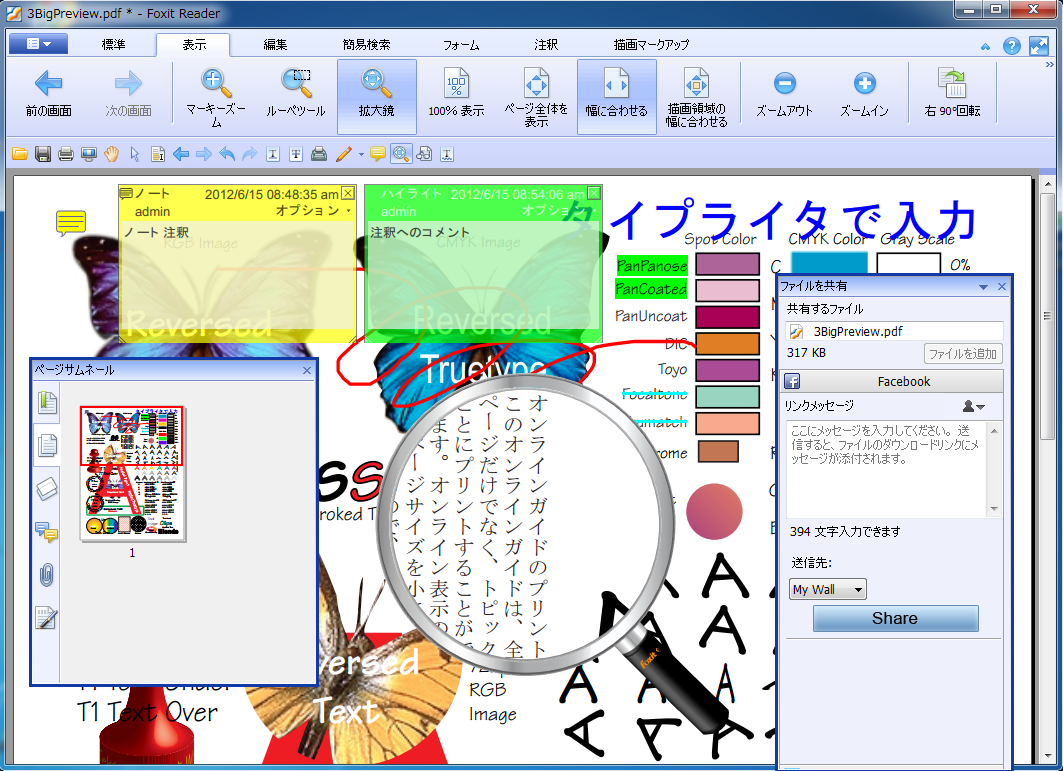Show page thumbnails panel icon in sidebar
1063x771 pixels.
click(47, 446)
